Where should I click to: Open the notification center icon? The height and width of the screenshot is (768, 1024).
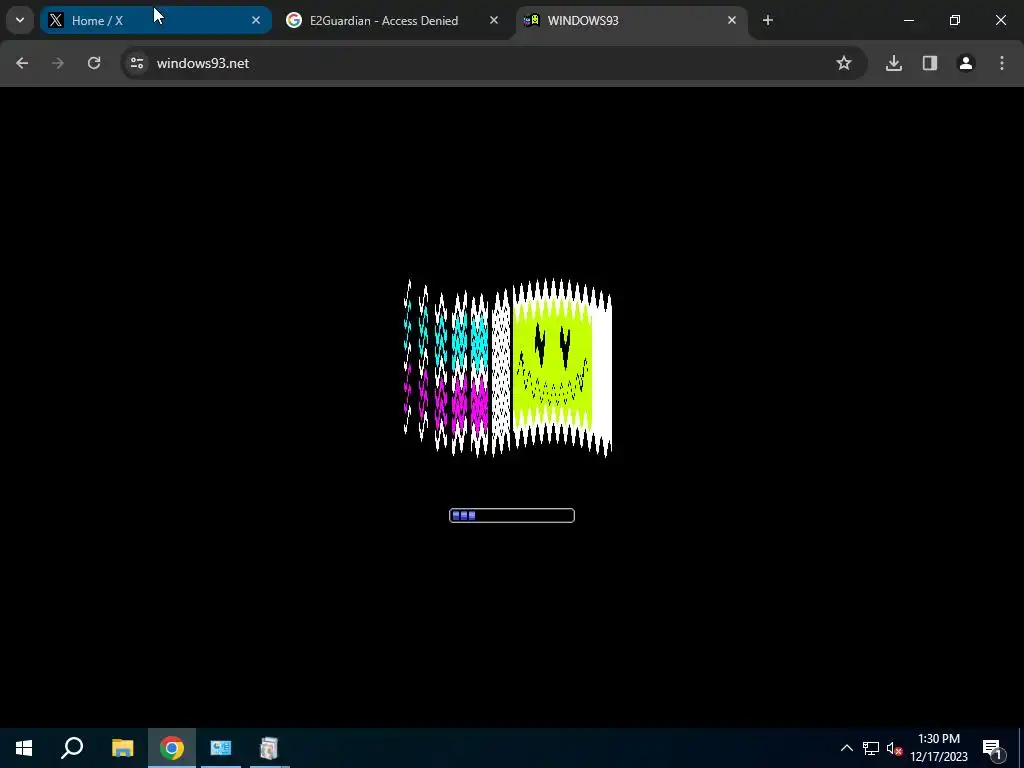993,748
